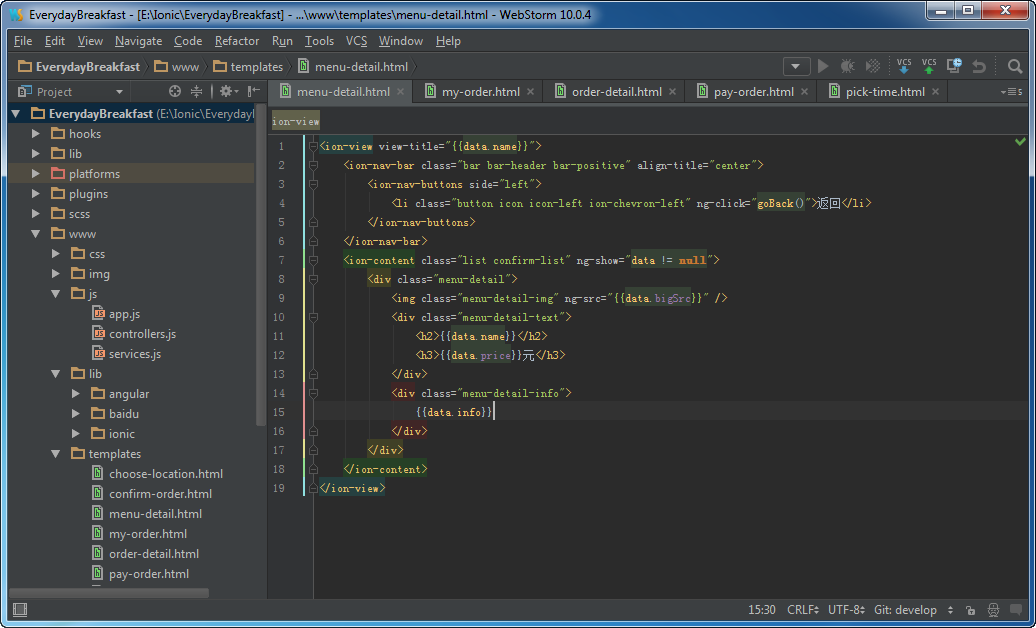1036x628 pixels.
Task: Expand the plugins folder
Action: click(x=36, y=194)
